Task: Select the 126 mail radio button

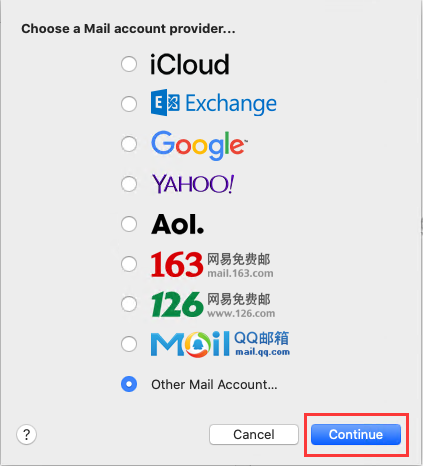Action: [129, 304]
